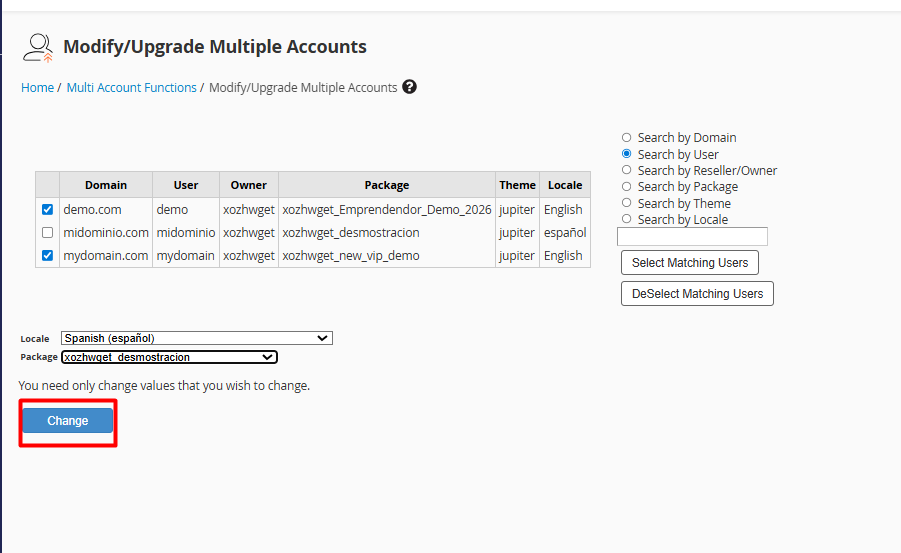Click the demo user cell
The width and height of the screenshot is (901, 553).
[x=186, y=210]
